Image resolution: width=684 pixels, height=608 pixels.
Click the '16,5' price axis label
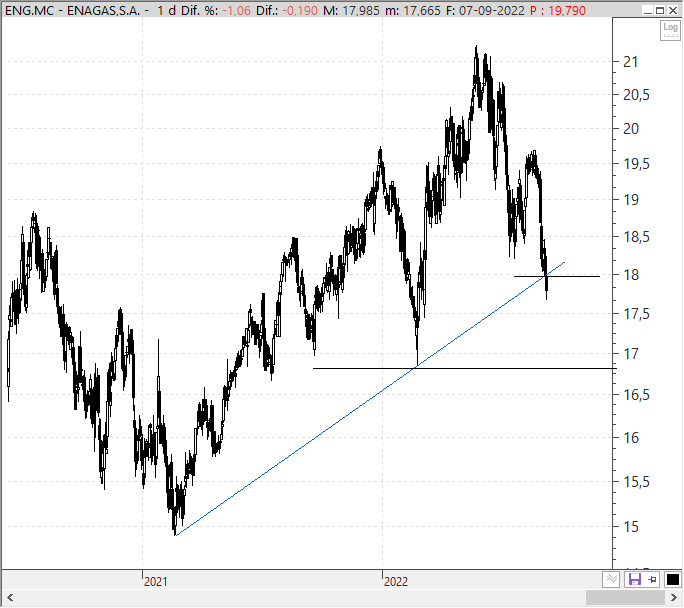coord(636,395)
